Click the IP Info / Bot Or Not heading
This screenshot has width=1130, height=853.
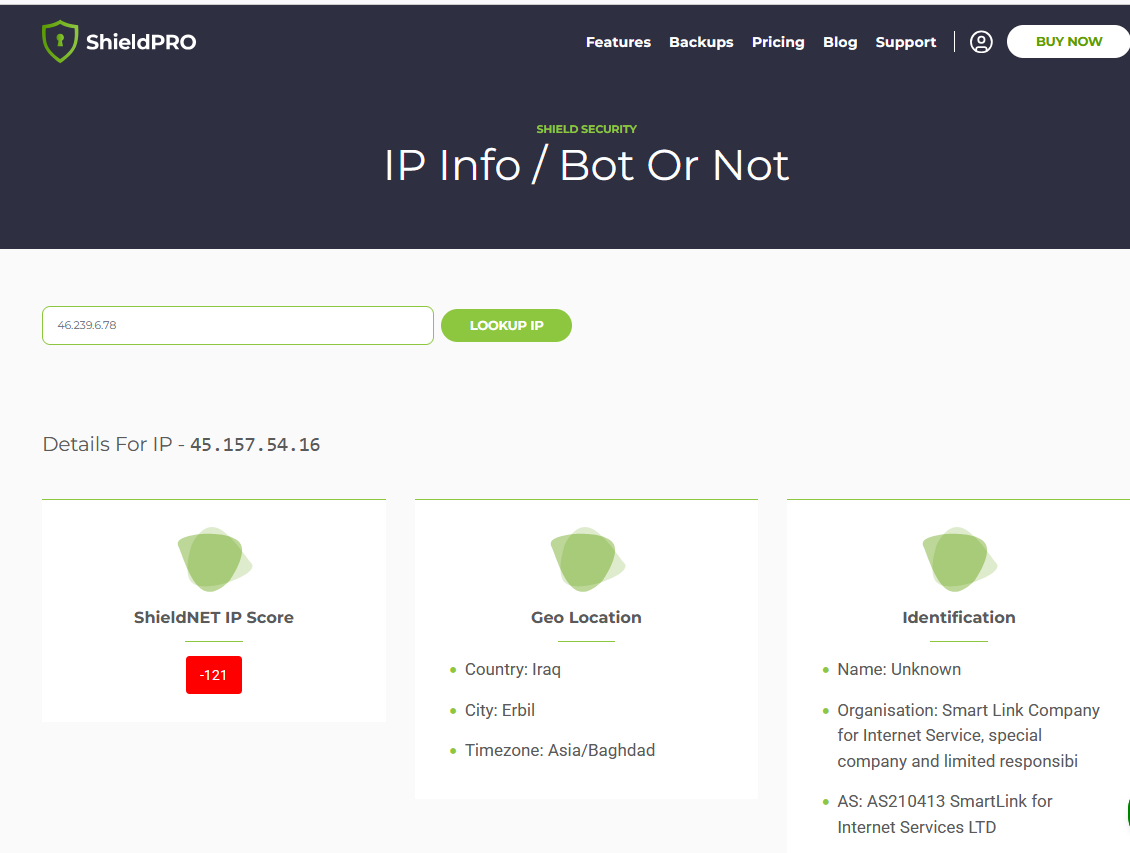(x=587, y=166)
